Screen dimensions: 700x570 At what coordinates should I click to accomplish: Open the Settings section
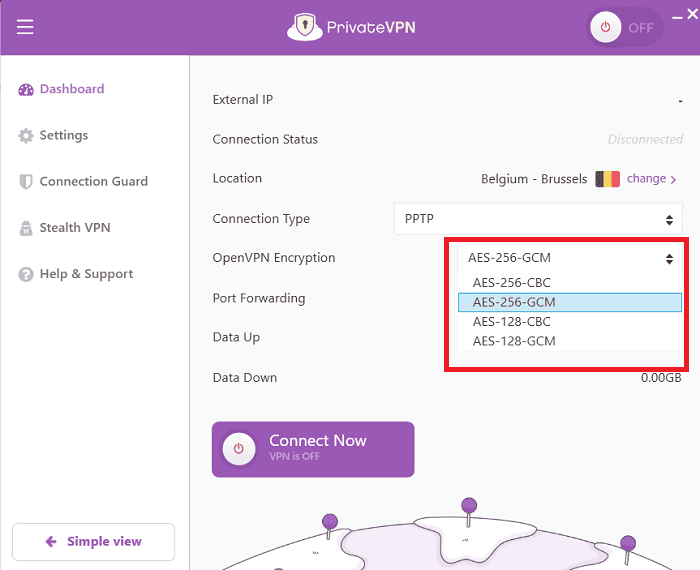pyautogui.click(x=64, y=135)
